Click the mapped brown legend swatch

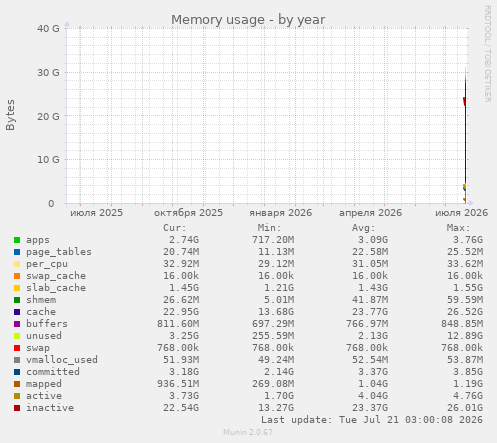coord(17,384)
